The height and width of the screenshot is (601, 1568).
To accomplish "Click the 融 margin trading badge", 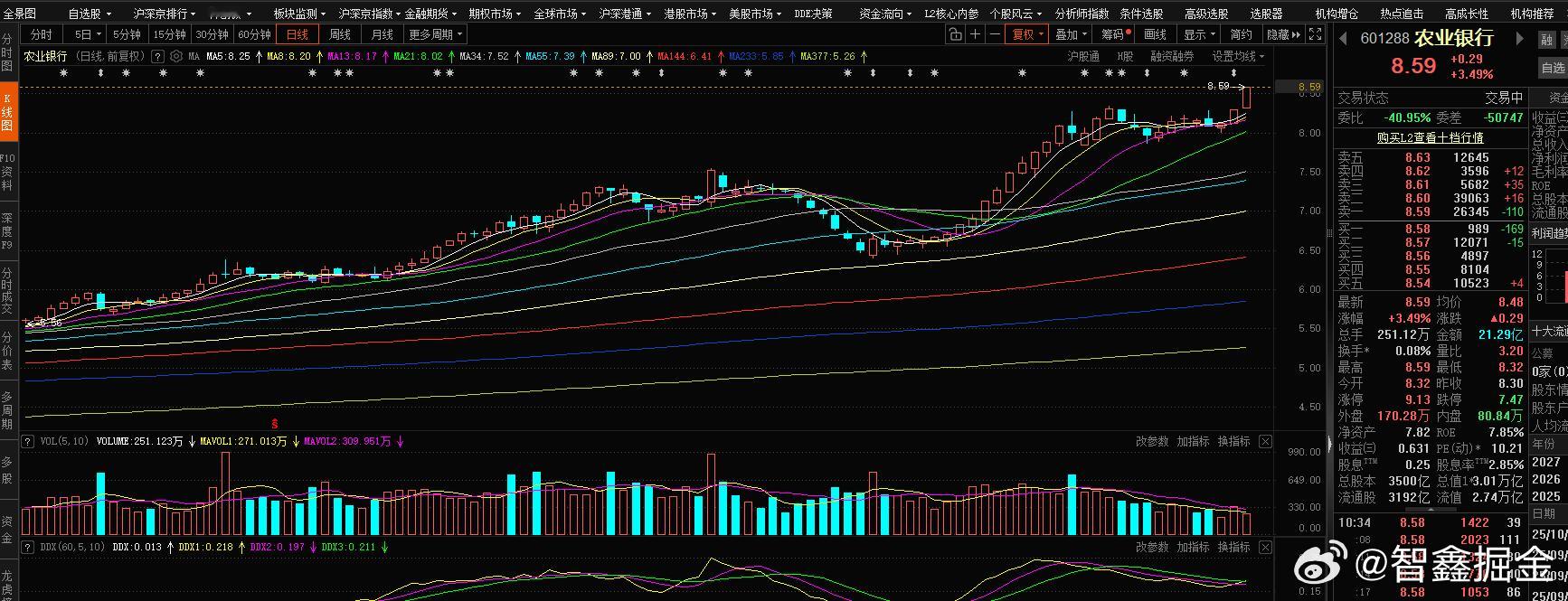I will (1547, 40).
